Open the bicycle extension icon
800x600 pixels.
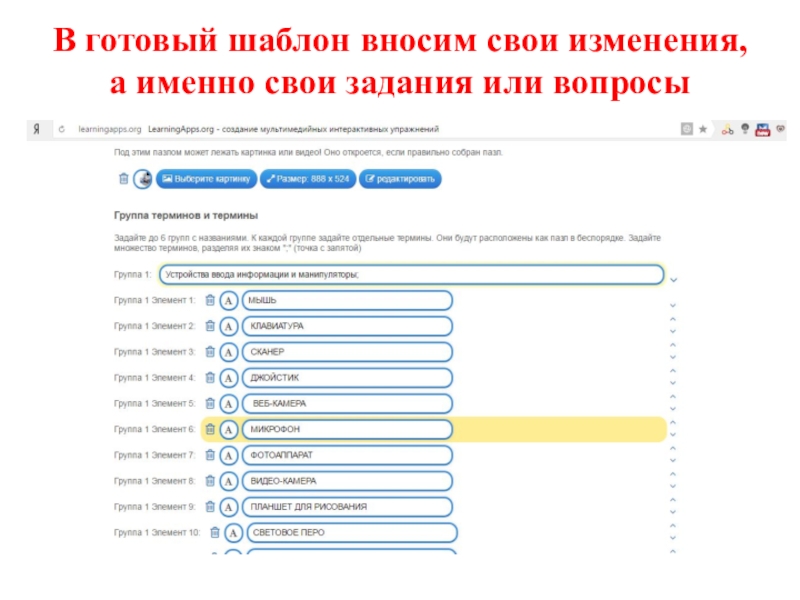728,130
